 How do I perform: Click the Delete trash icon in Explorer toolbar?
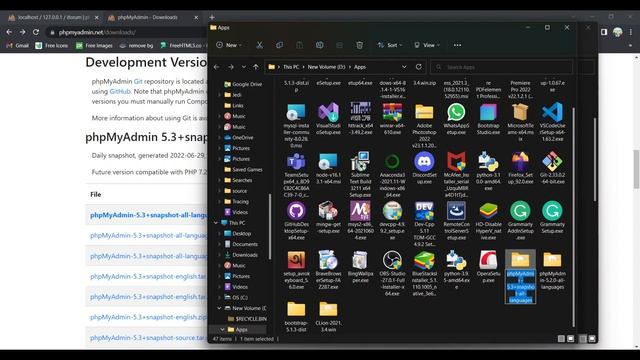pos(360,45)
